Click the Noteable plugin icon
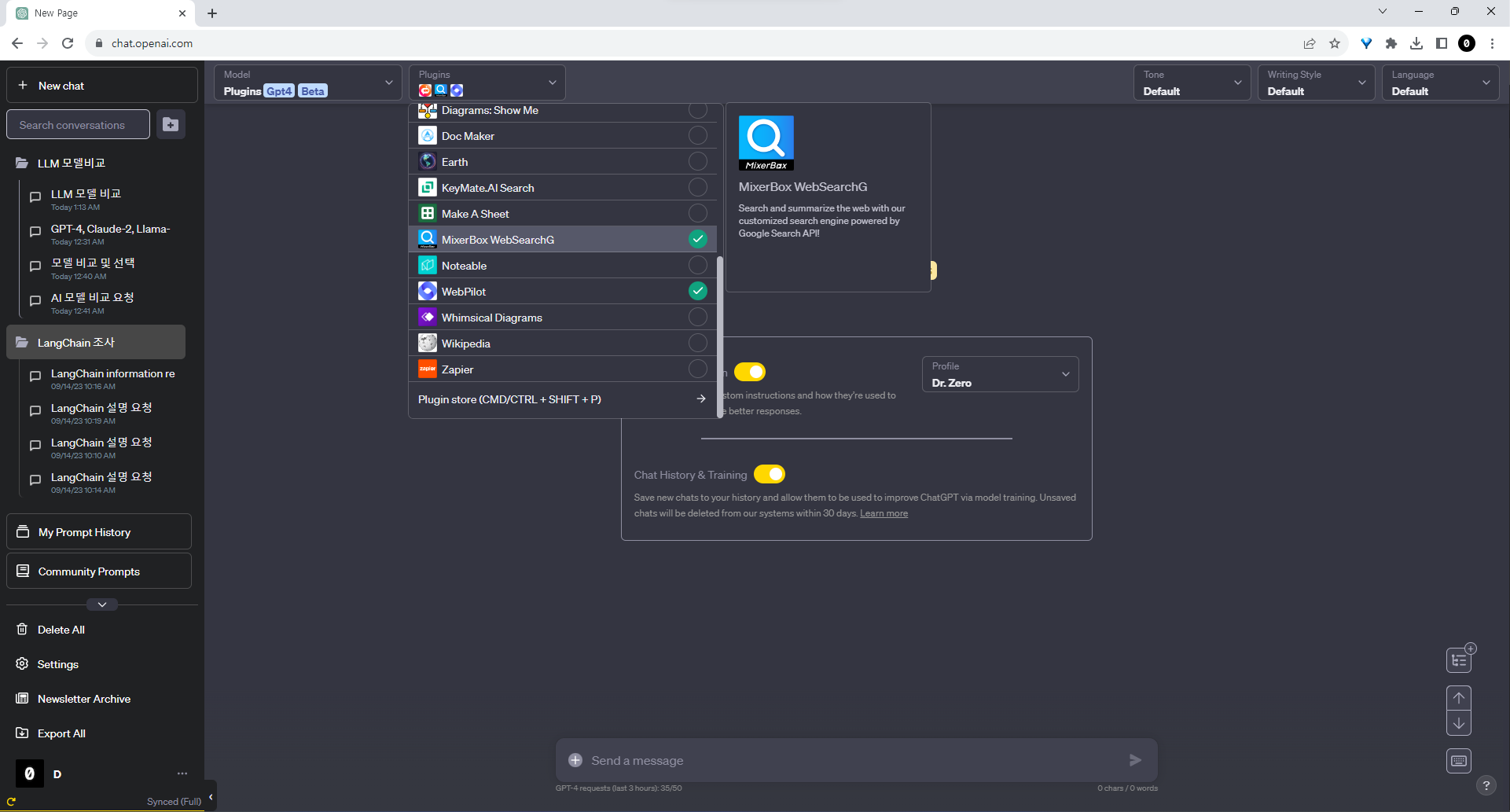1510x812 pixels. 427,266
